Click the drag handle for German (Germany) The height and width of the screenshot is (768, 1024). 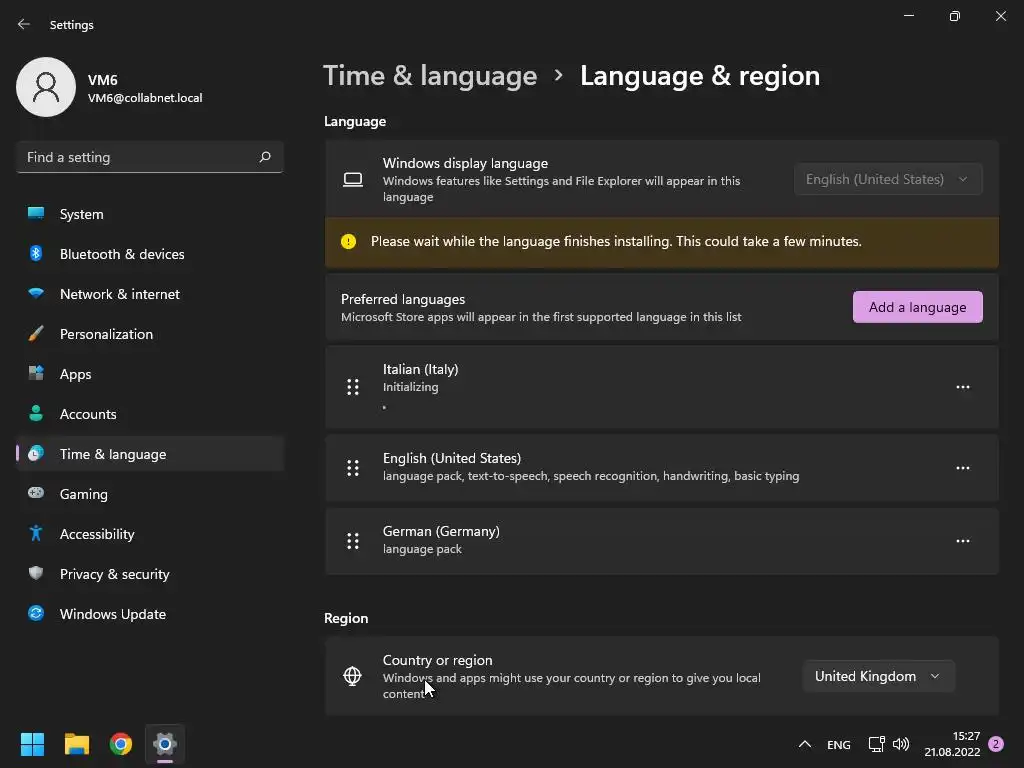click(353, 541)
